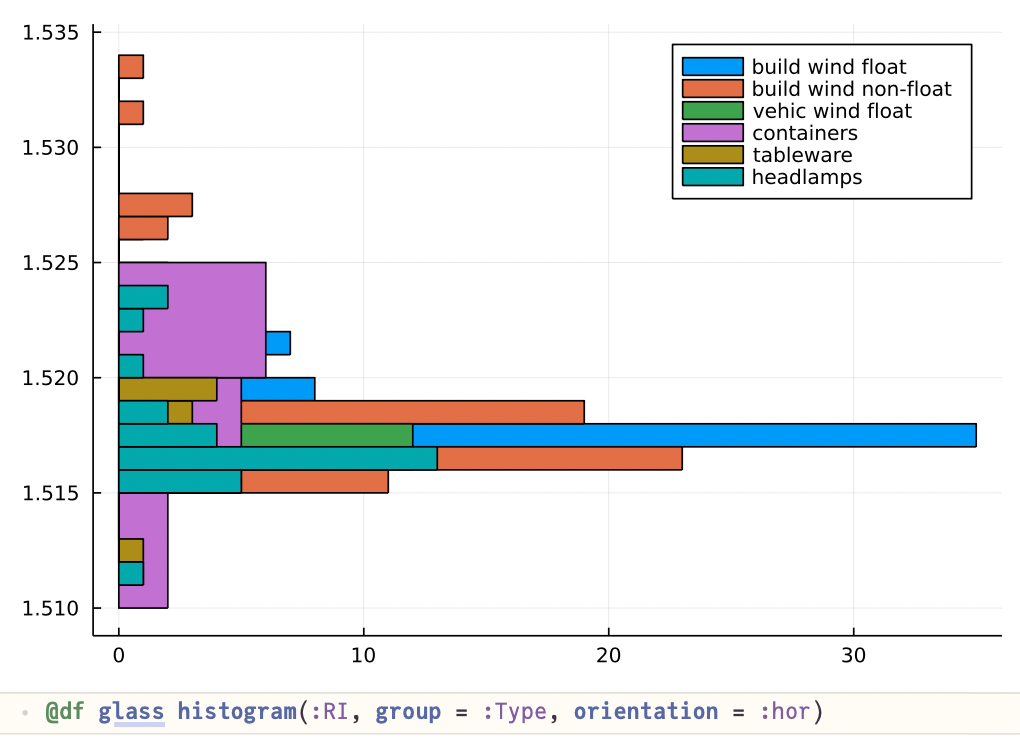Click the longest blue bar reaching 35
This screenshot has width=1020, height=742.
[x=694, y=435]
